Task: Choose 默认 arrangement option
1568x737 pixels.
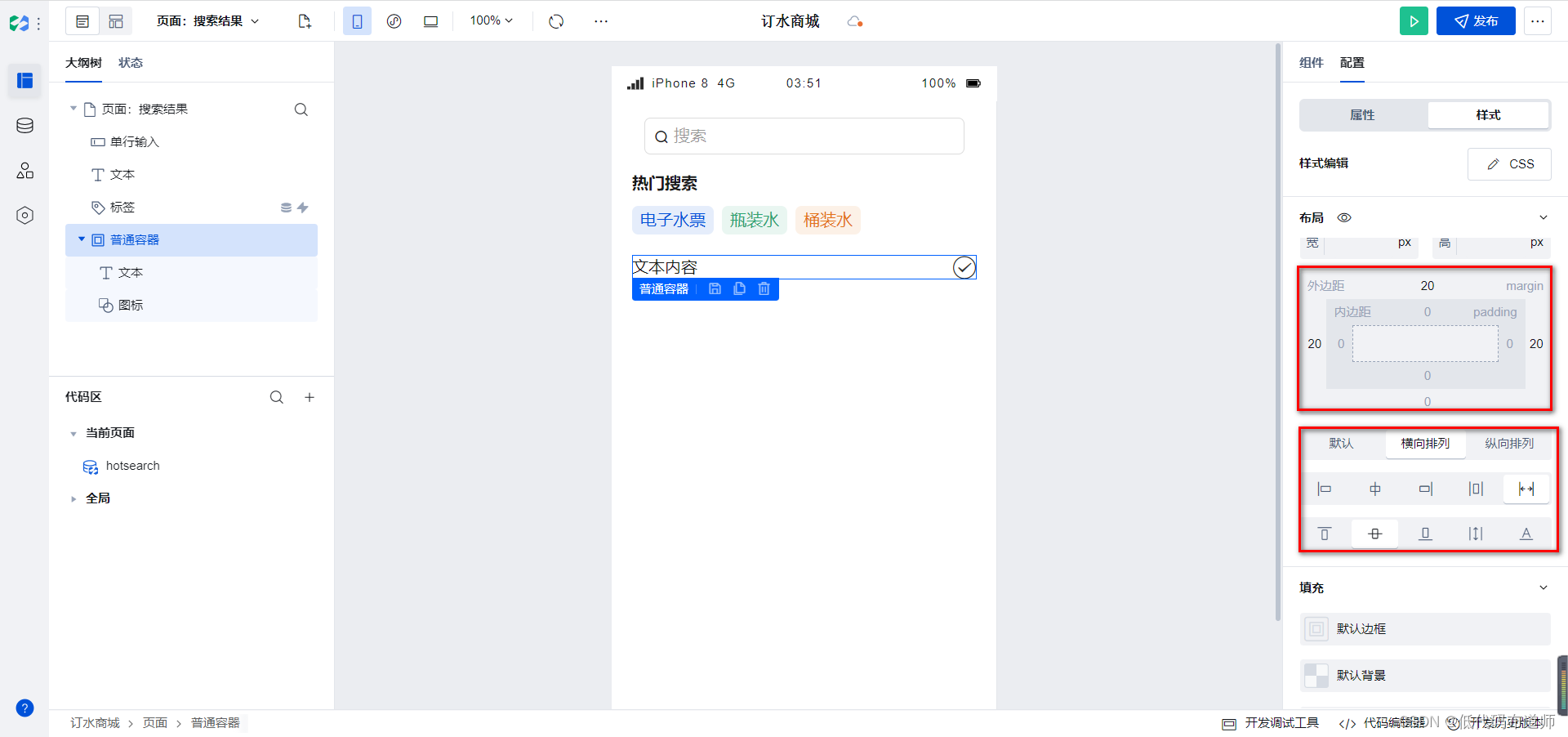Action: pos(1341,444)
